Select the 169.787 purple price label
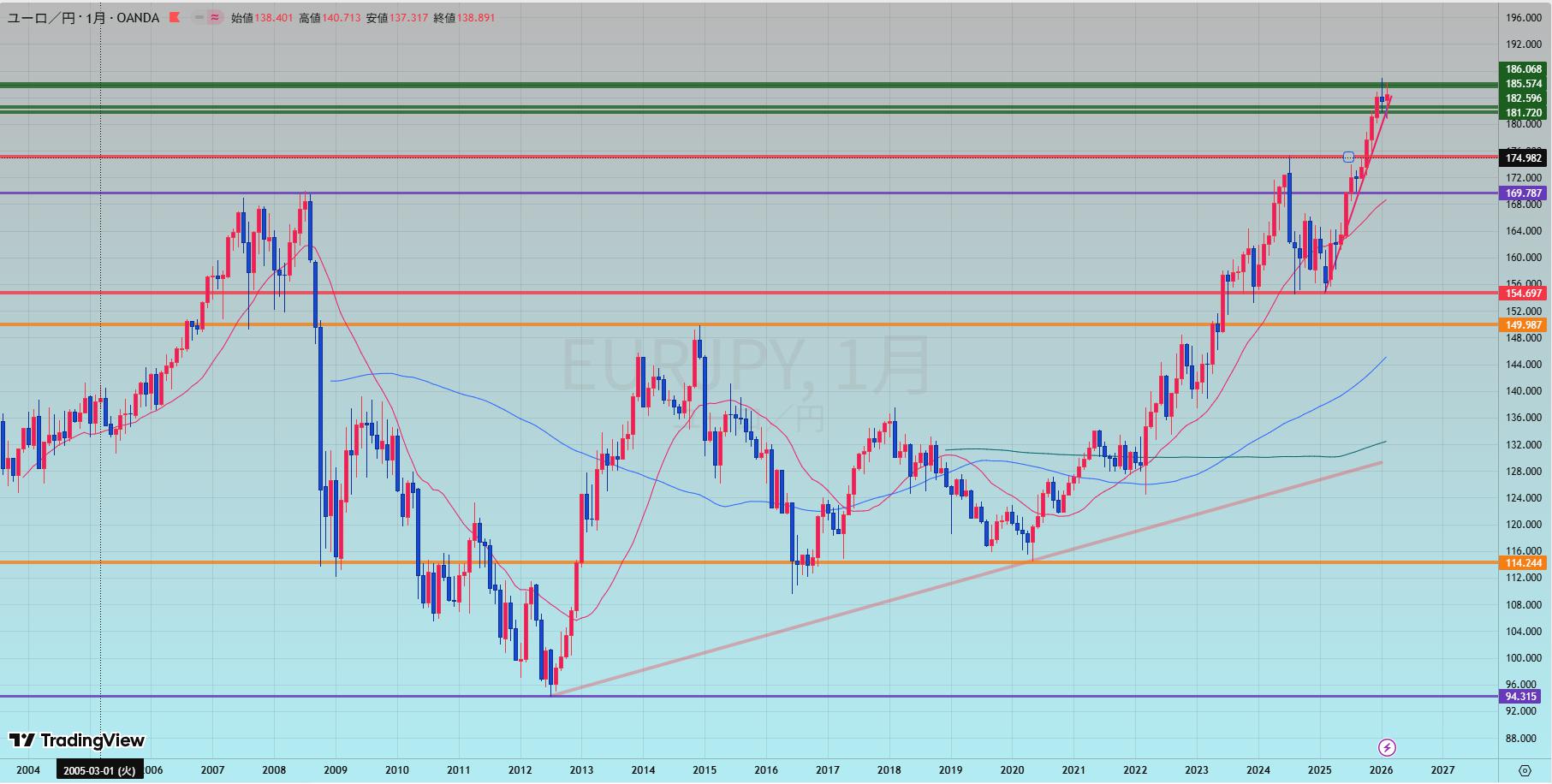1552x784 pixels. pos(1524,193)
